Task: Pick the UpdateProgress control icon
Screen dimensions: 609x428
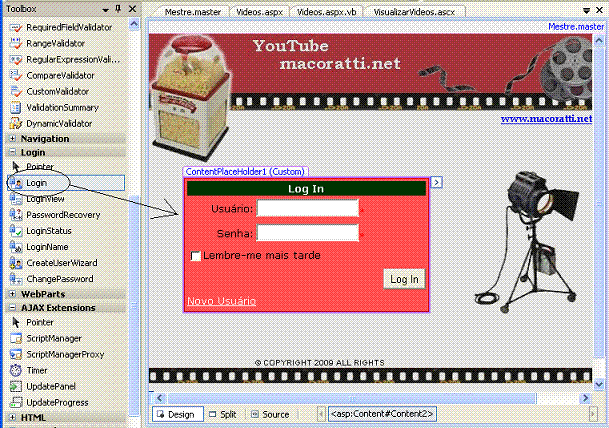Action: pos(16,402)
